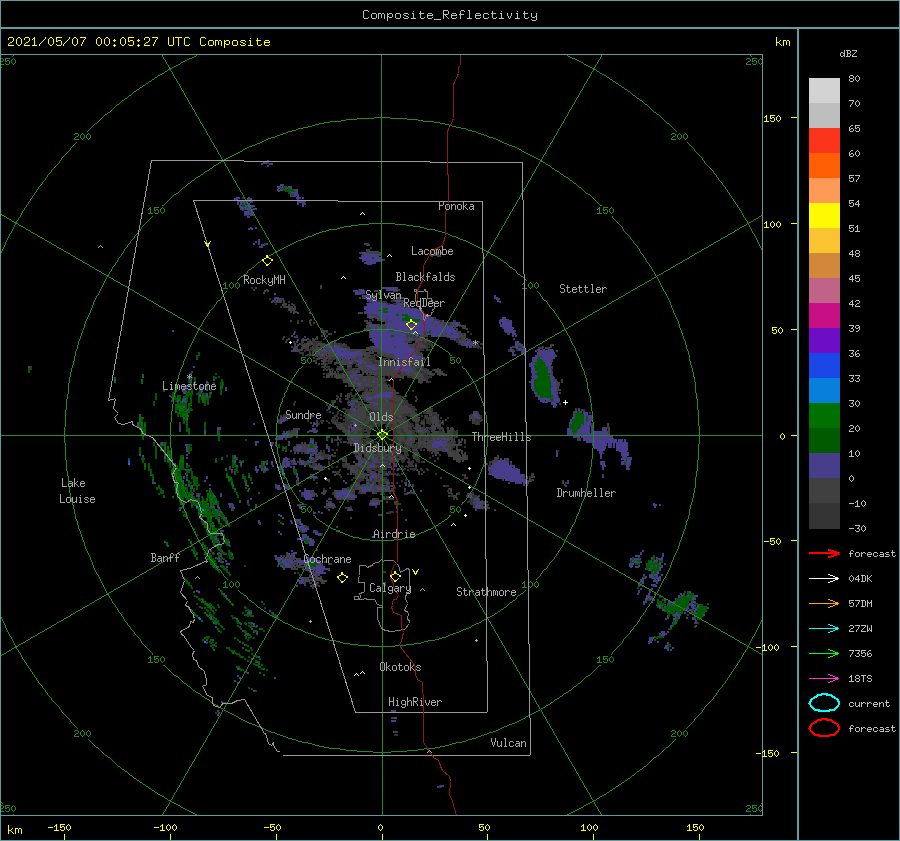Click the 150 tick on right axis
This screenshot has height=841, width=900.
(772, 118)
